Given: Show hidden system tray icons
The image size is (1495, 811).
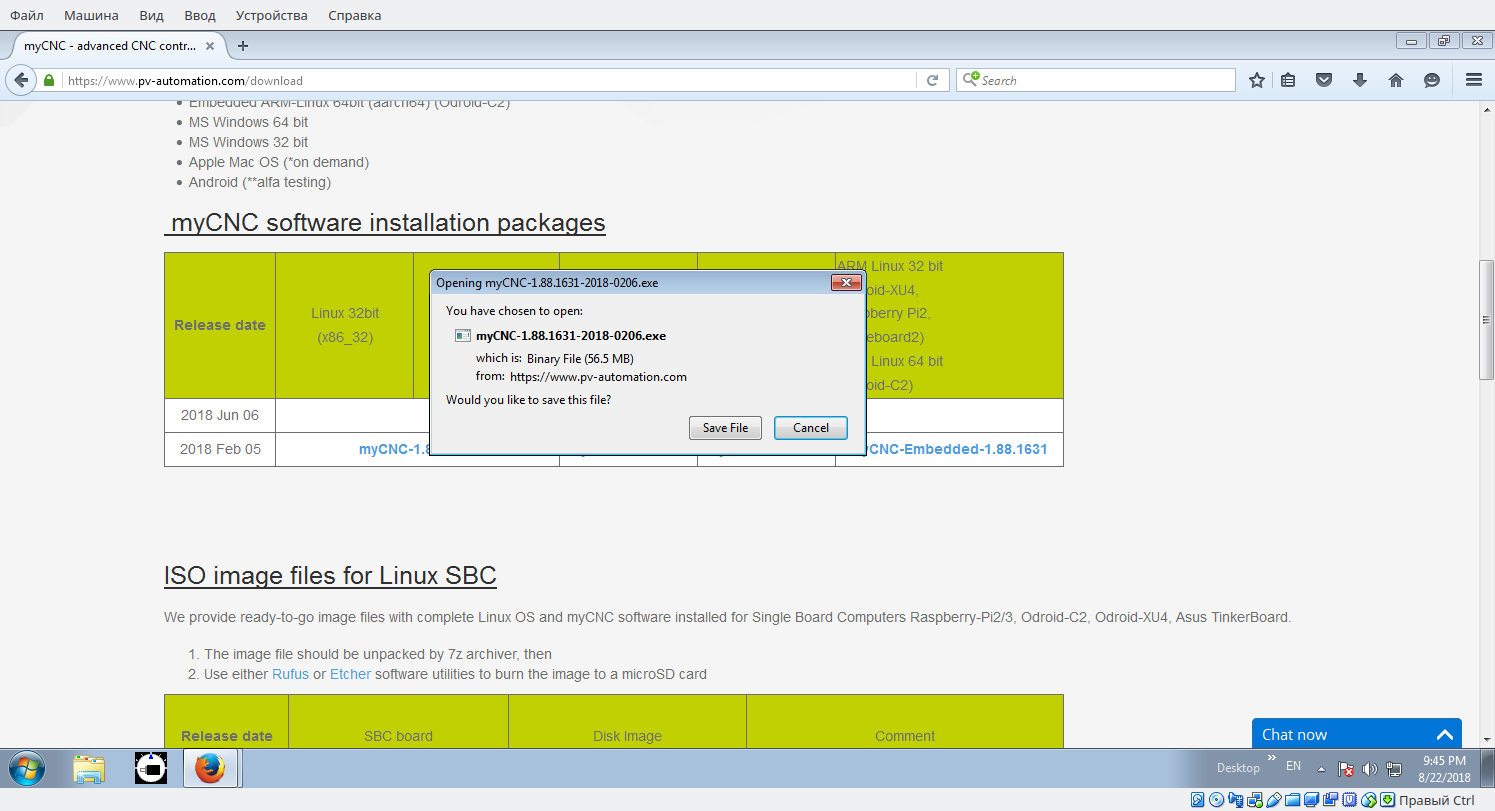Looking at the screenshot, I should [x=1321, y=769].
